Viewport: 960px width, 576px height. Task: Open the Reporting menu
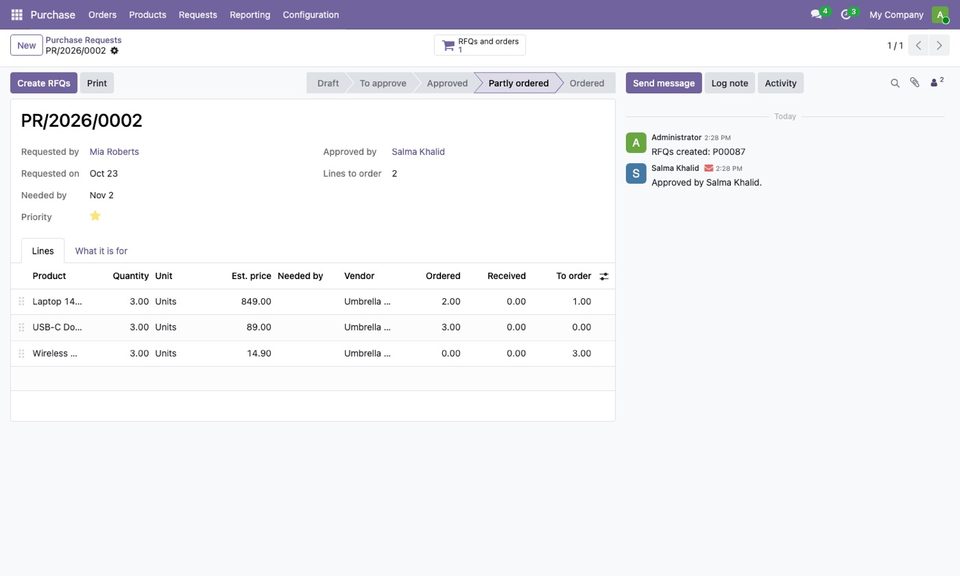pyautogui.click(x=250, y=15)
